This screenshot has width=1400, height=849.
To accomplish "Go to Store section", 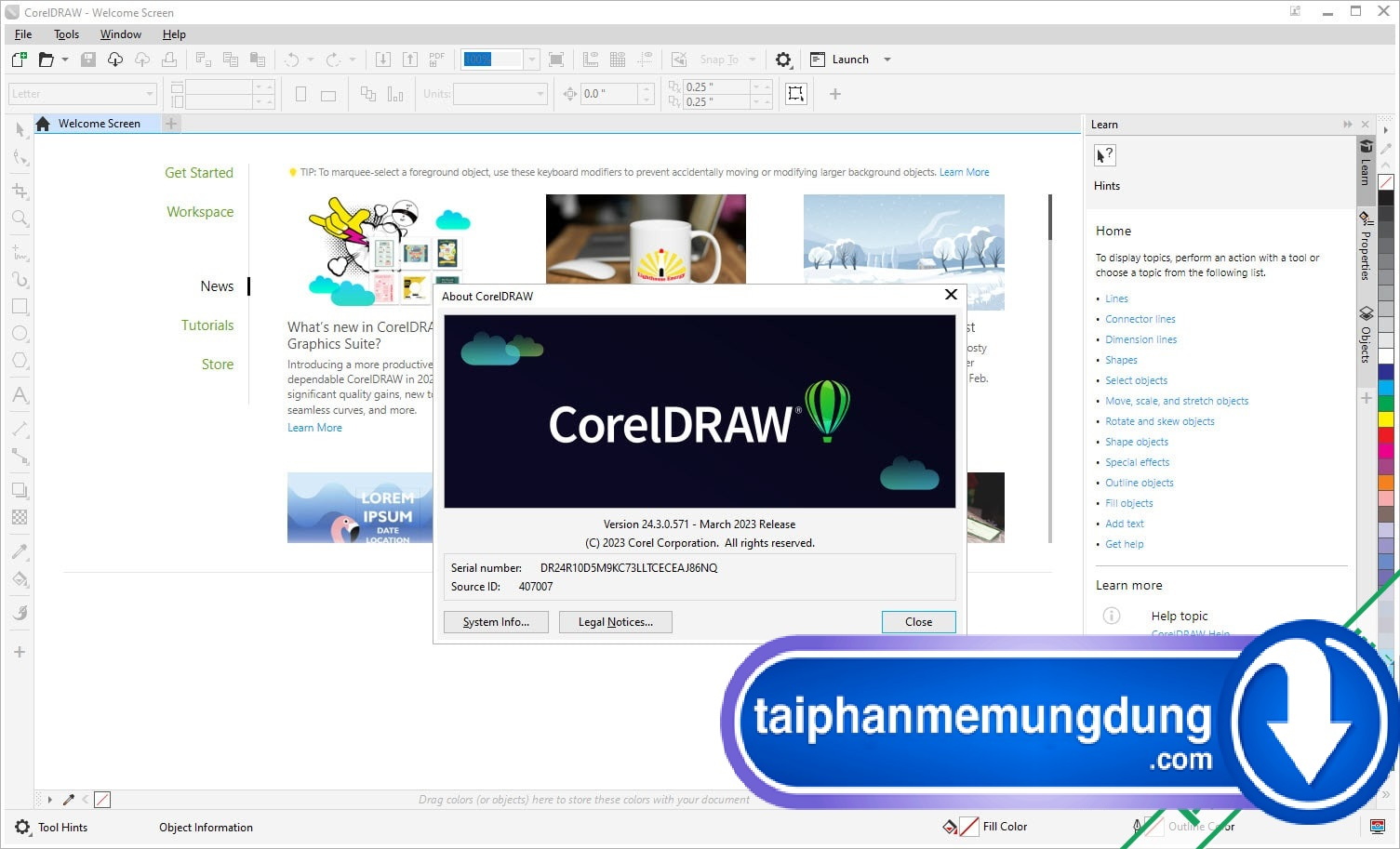I will (x=218, y=365).
